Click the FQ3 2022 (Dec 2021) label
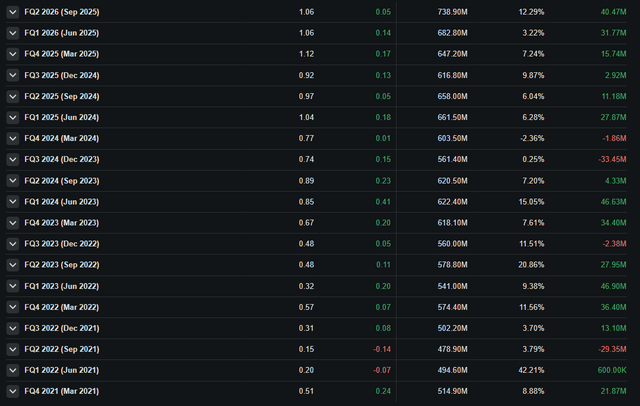The image size is (640, 406). (62, 328)
